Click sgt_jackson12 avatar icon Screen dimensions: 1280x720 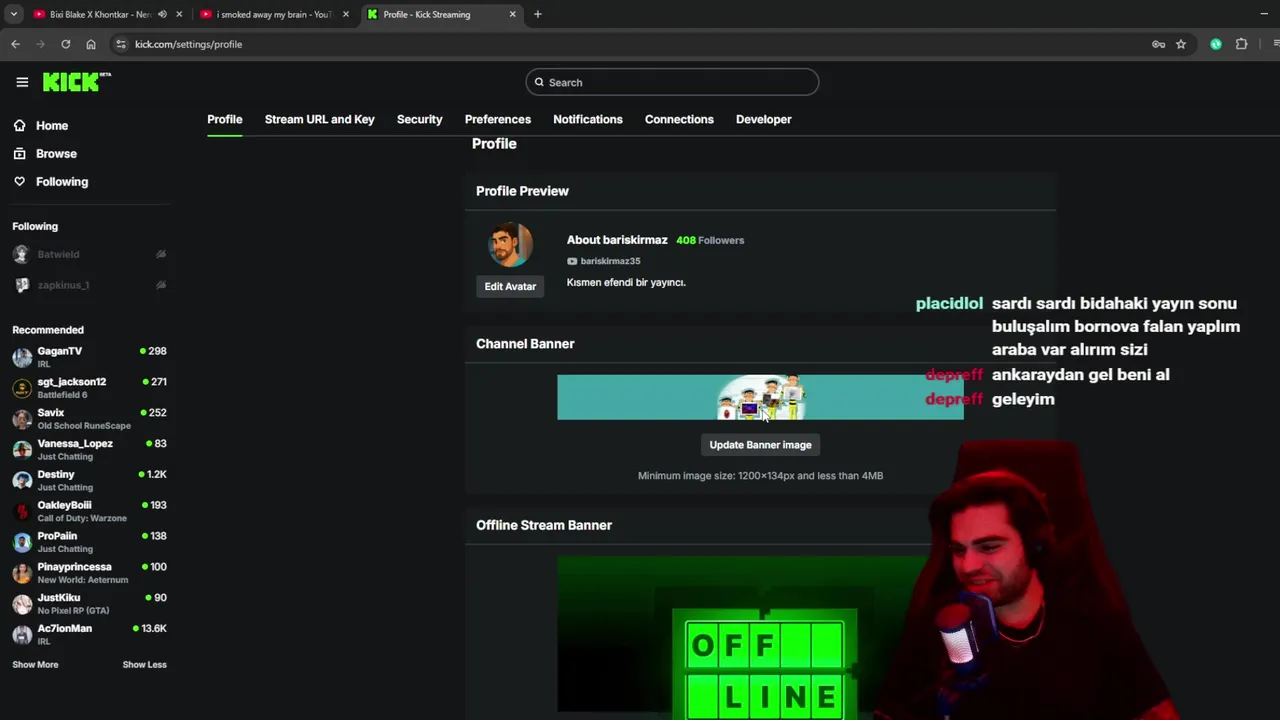click(x=22, y=388)
